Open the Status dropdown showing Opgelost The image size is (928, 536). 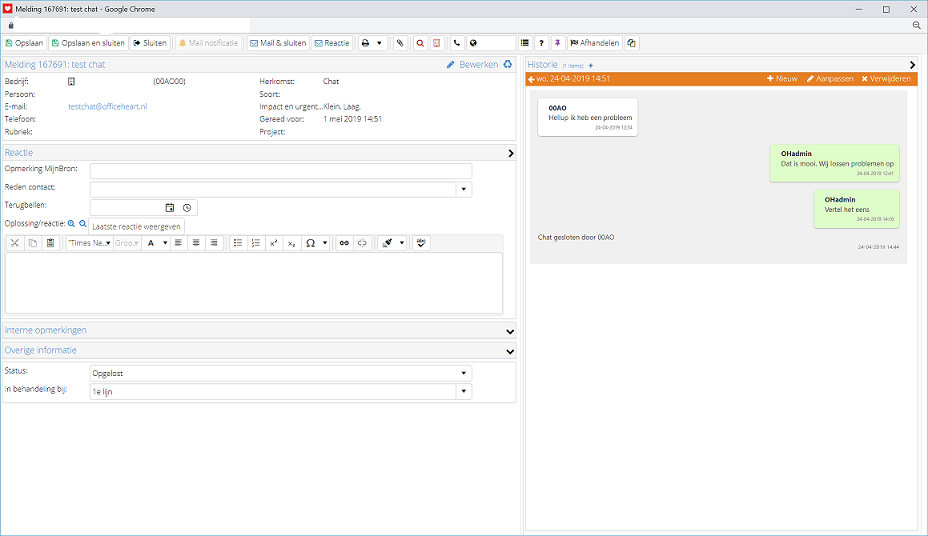pyautogui.click(x=281, y=373)
